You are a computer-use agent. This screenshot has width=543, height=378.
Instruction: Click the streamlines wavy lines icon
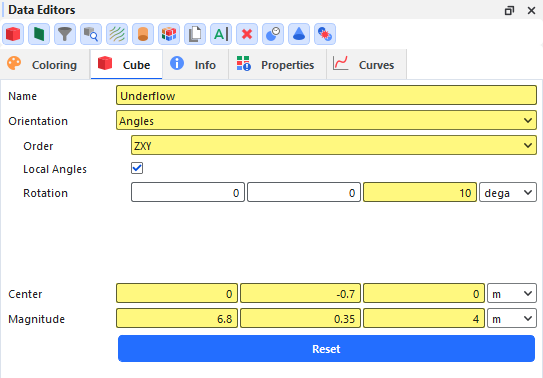(x=117, y=34)
